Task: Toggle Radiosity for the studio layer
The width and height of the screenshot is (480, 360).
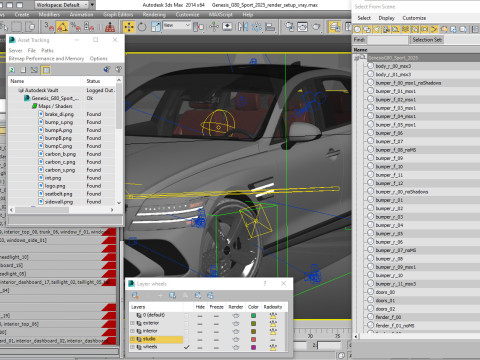Action: [273, 339]
